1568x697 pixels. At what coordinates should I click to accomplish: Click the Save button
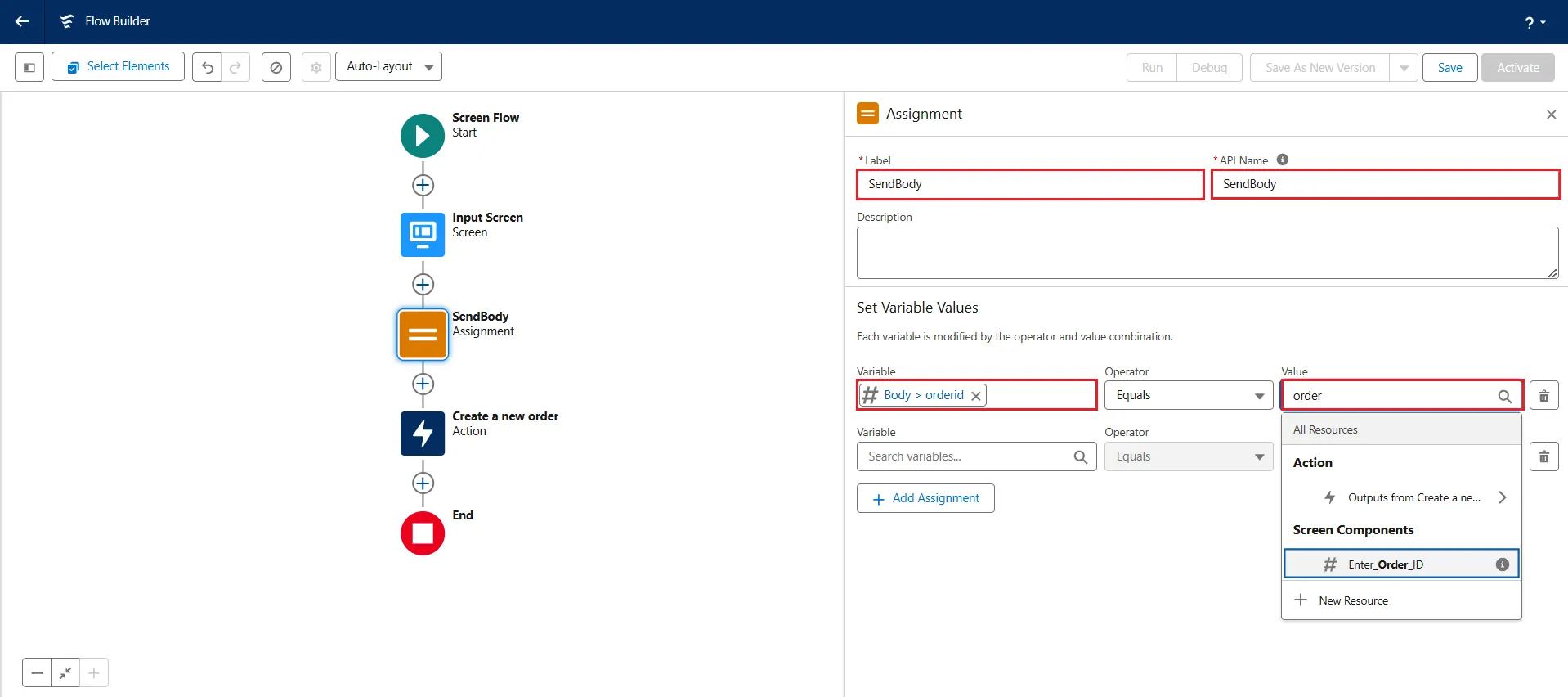click(1449, 68)
